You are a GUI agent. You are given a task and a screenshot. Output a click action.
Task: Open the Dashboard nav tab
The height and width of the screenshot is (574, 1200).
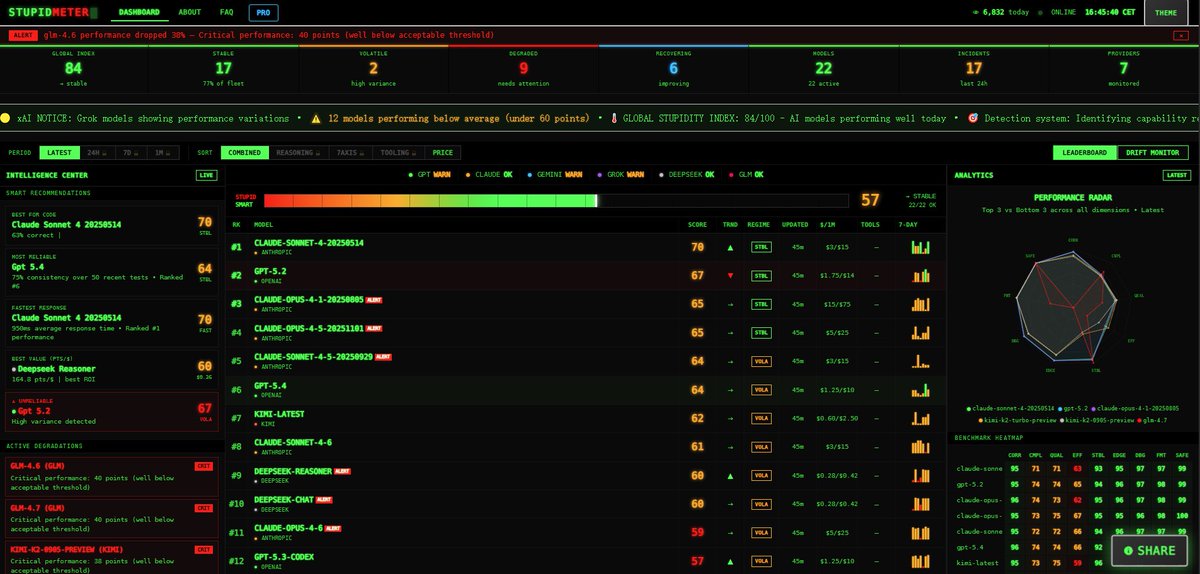[138, 13]
